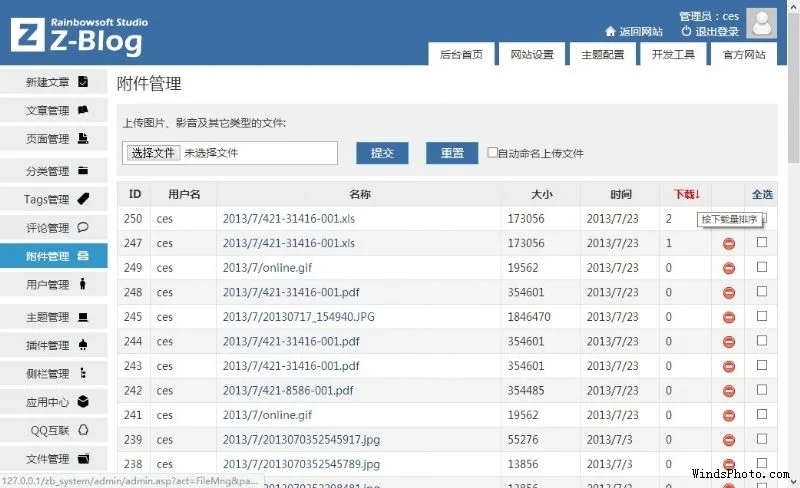Image resolution: width=800 pixels, height=488 pixels.
Task: Open the 主题配置 tab
Action: pyautogui.click(x=603, y=54)
